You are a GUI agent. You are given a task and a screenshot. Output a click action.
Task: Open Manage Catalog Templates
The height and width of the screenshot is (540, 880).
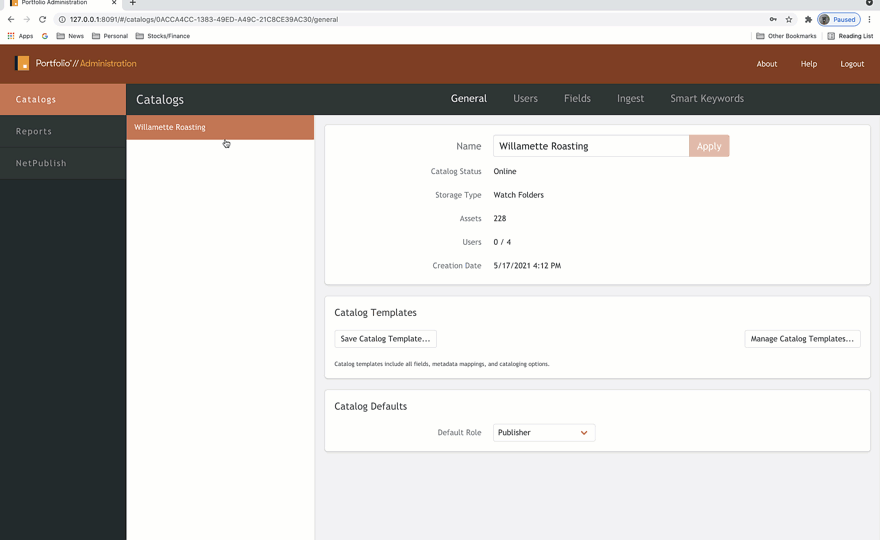coord(802,338)
